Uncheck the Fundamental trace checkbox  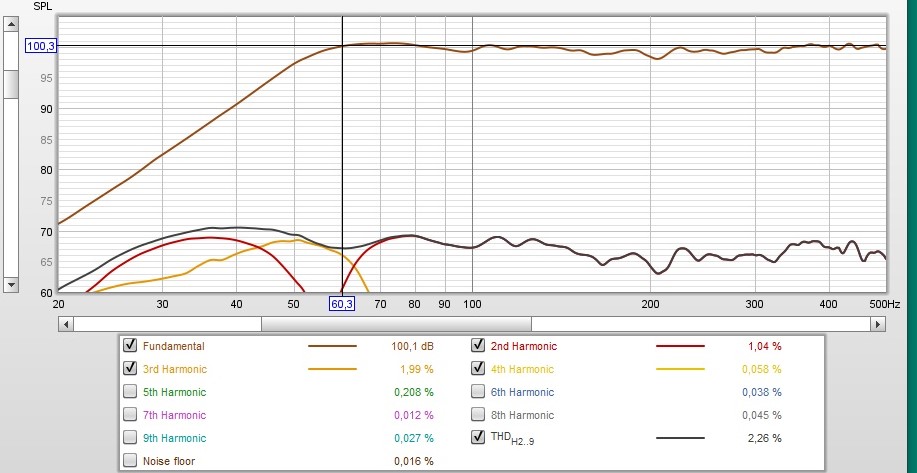(x=130, y=346)
